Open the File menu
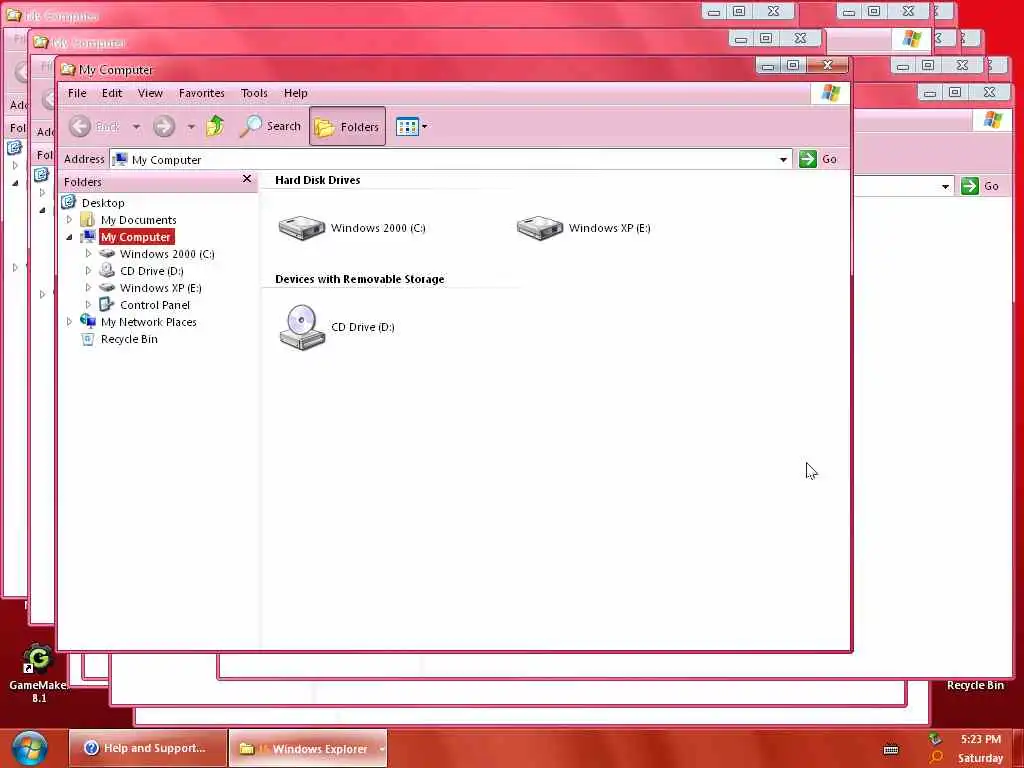The image size is (1024, 768). click(77, 93)
